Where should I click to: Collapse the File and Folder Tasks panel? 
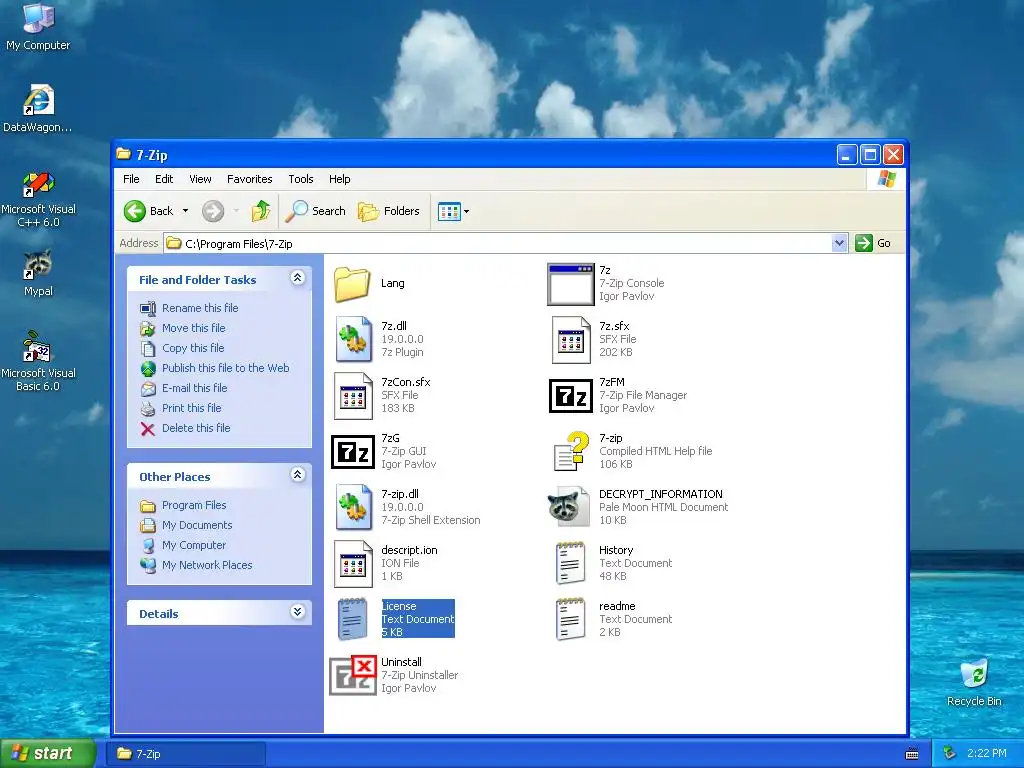click(x=298, y=278)
